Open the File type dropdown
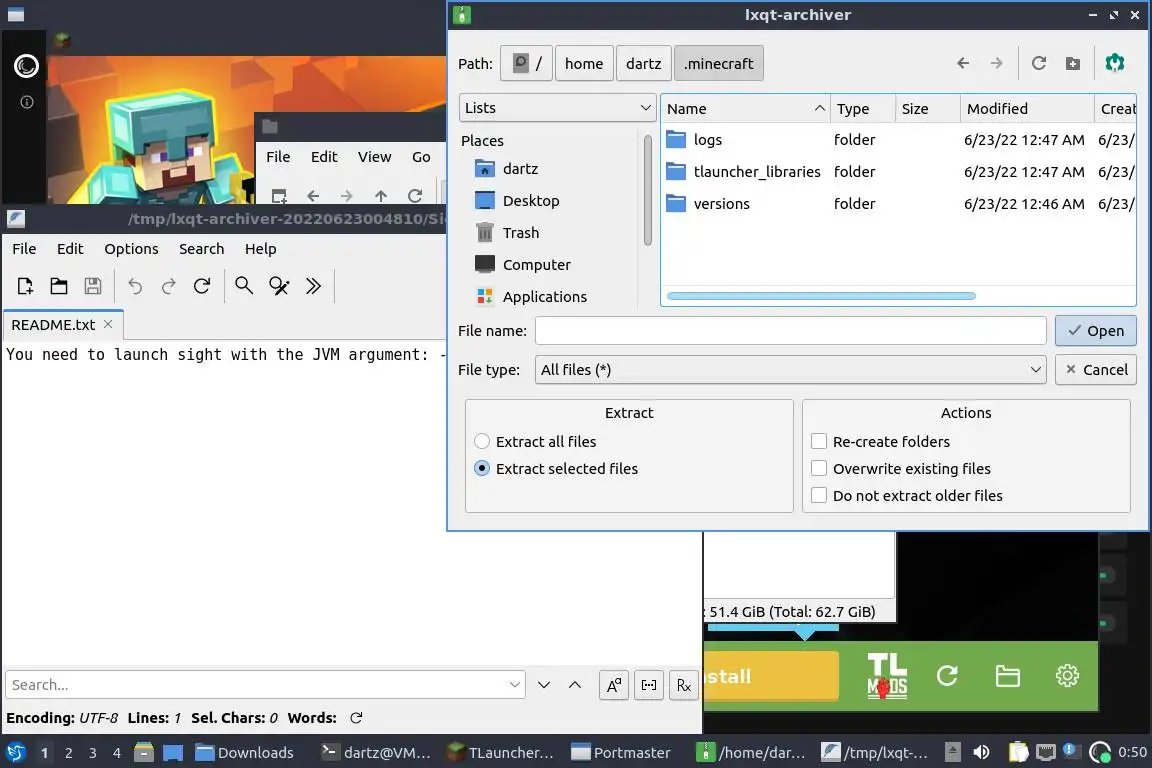This screenshot has width=1152, height=768. pyautogui.click(x=791, y=370)
